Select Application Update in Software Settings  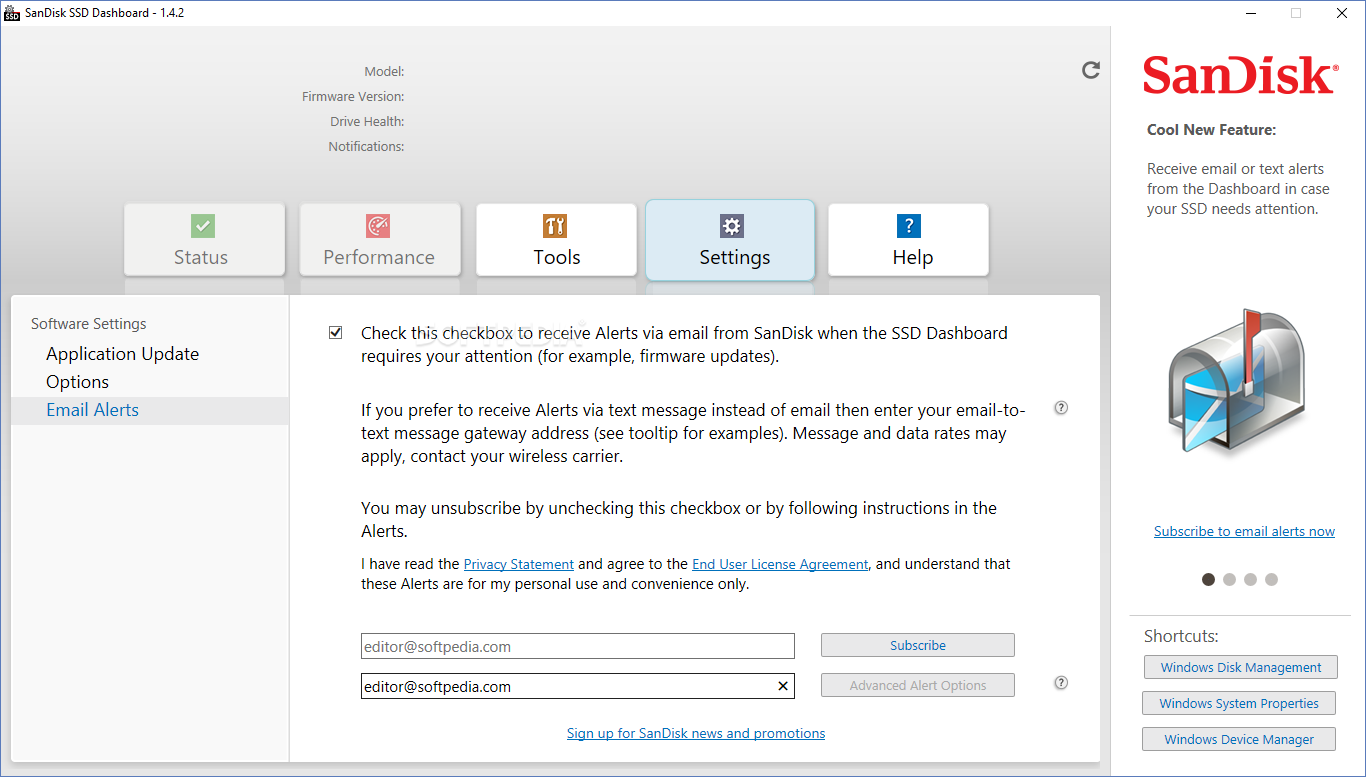122,354
